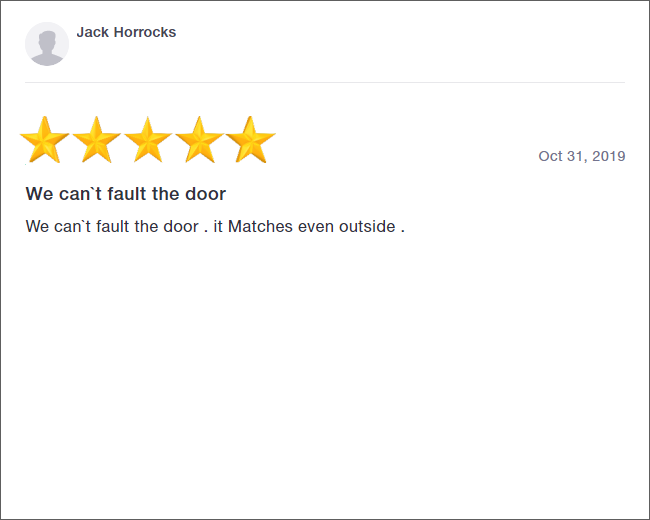This screenshot has width=650, height=520.
Task: Click the review body text sentence
Action: 215,227
